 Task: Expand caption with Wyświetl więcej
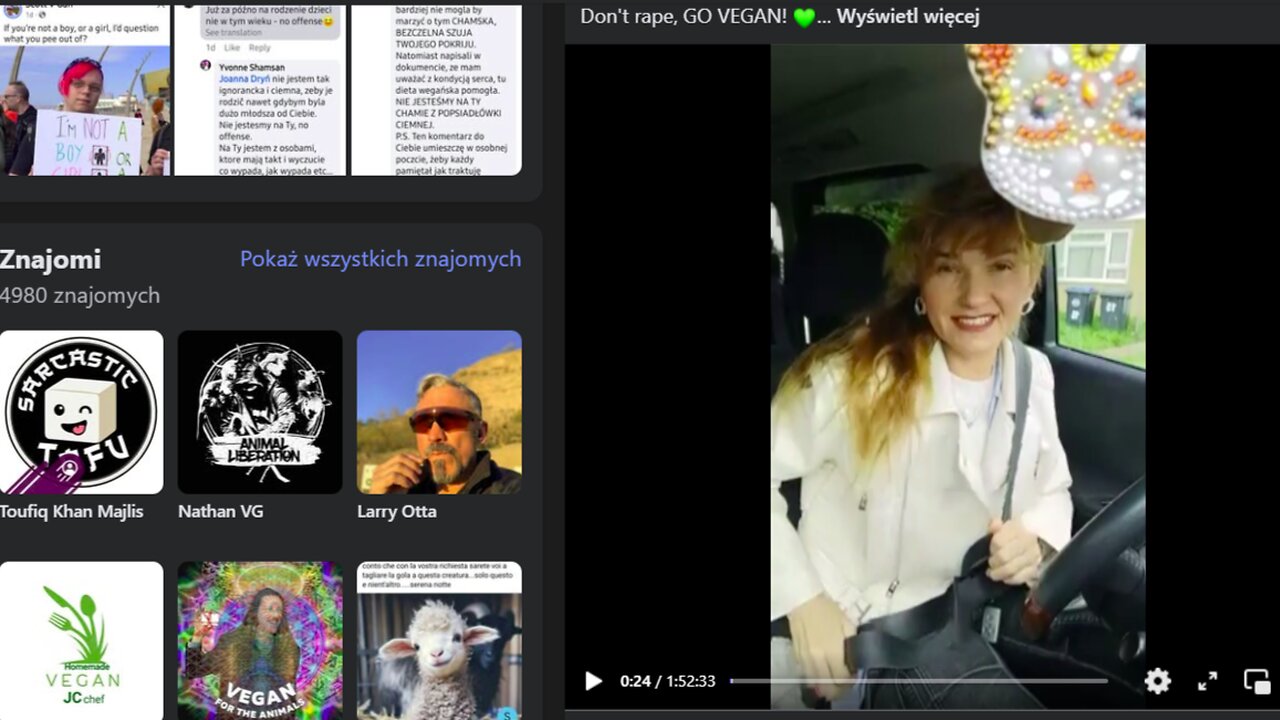pyautogui.click(x=908, y=16)
